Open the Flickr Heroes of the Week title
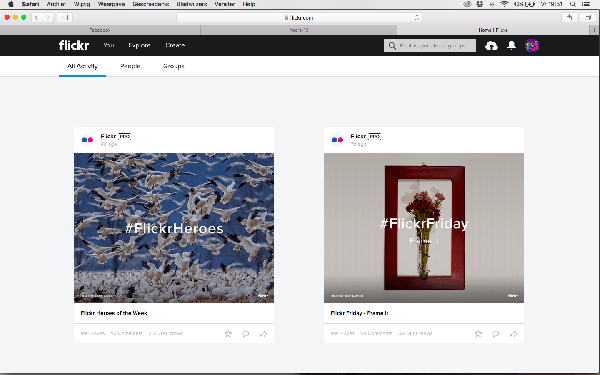600x375 pixels. (x=114, y=313)
